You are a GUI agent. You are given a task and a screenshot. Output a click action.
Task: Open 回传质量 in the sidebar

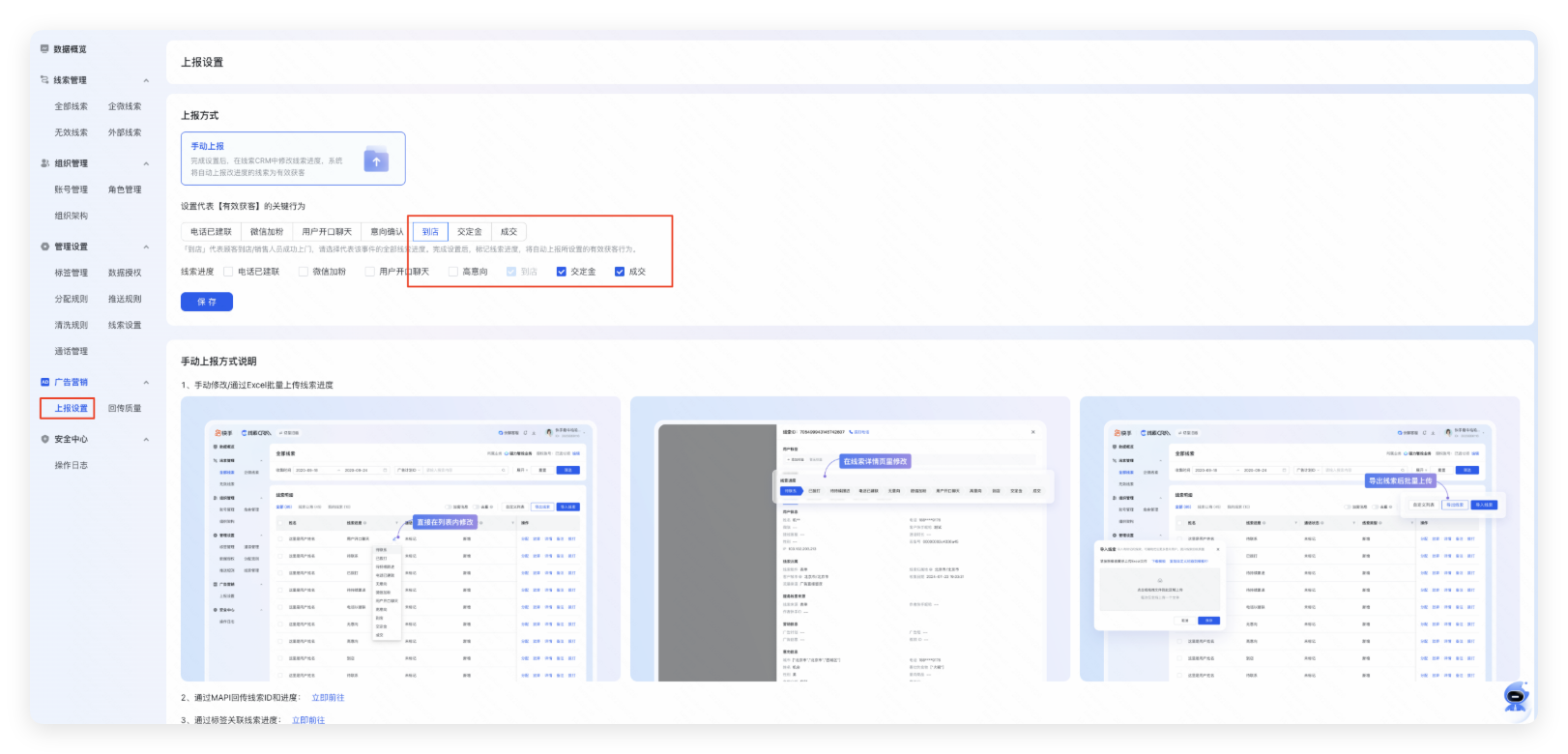125,409
